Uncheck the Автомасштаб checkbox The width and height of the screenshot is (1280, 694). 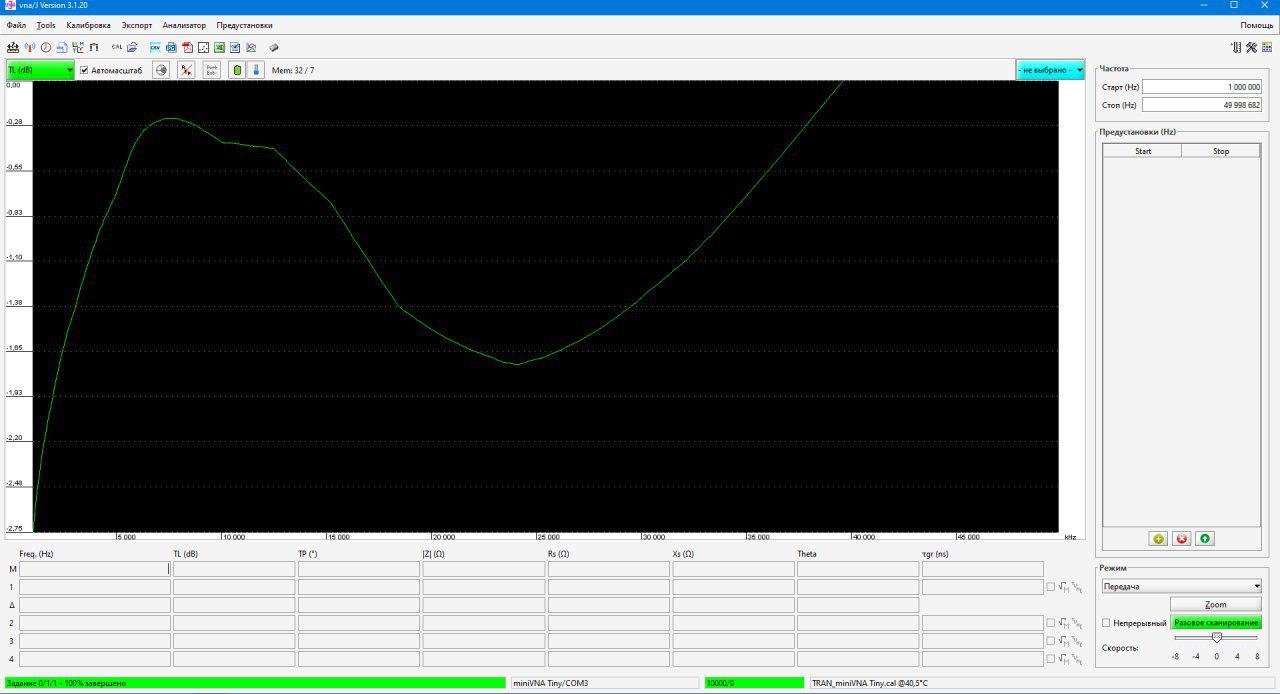click(x=84, y=70)
